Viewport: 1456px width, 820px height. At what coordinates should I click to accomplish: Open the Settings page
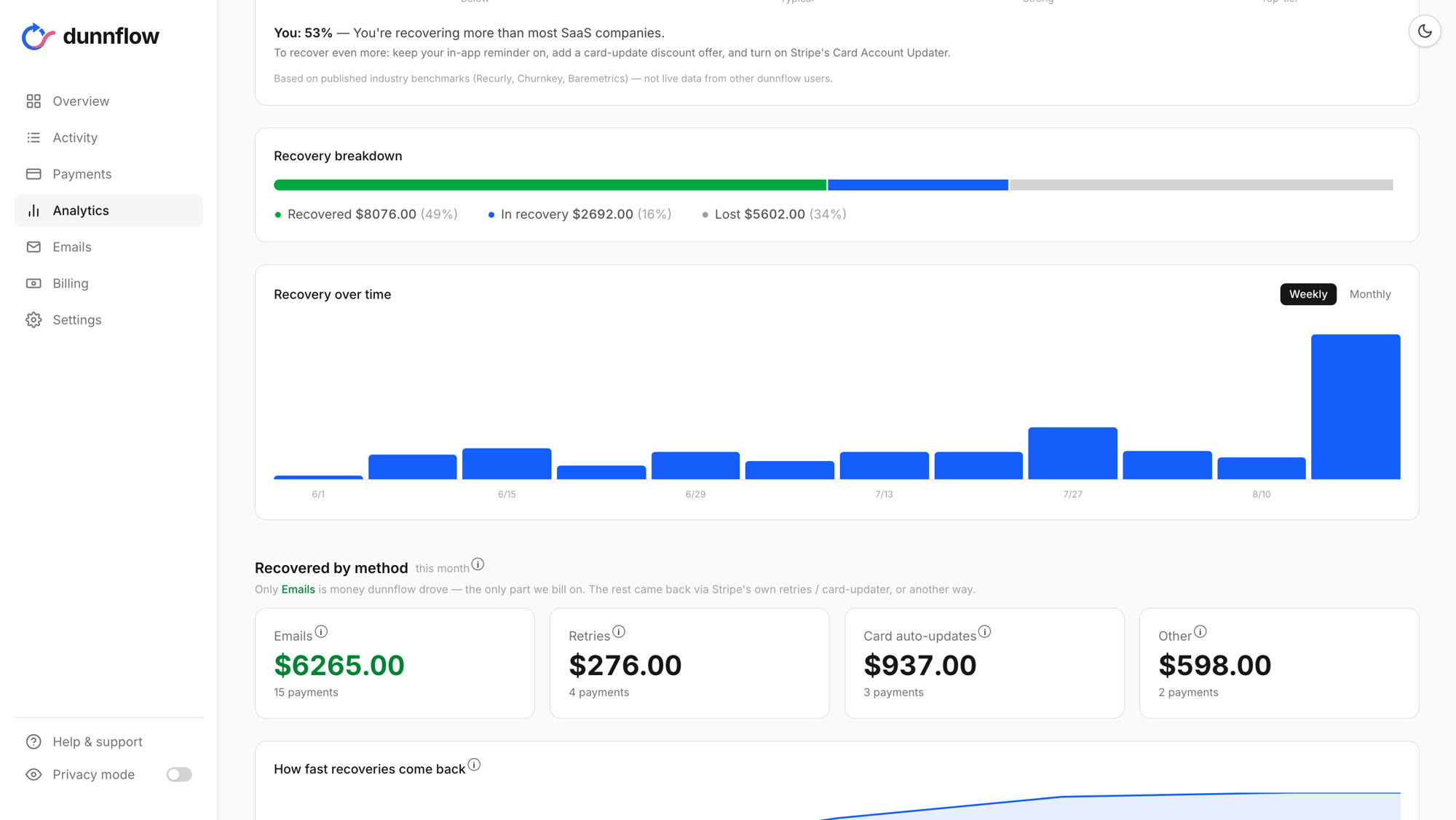[108, 320]
